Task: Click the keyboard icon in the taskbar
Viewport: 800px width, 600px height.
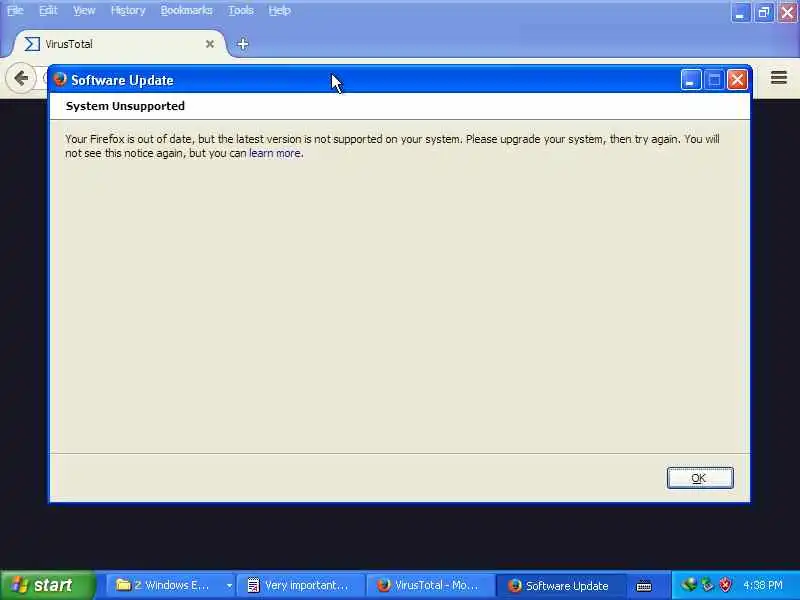Action: [x=644, y=586]
